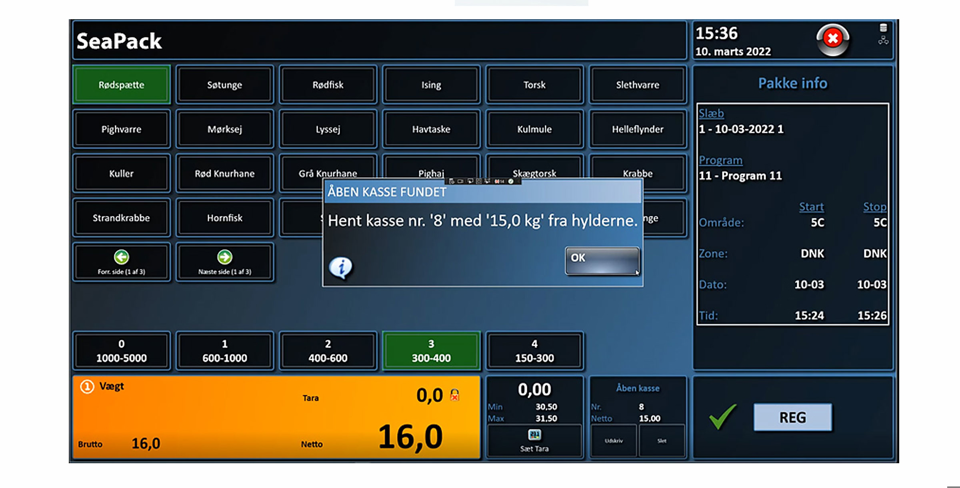Click the Slet button under Åben kasse
Image resolution: width=960 pixels, height=488 pixels.
click(661, 440)
